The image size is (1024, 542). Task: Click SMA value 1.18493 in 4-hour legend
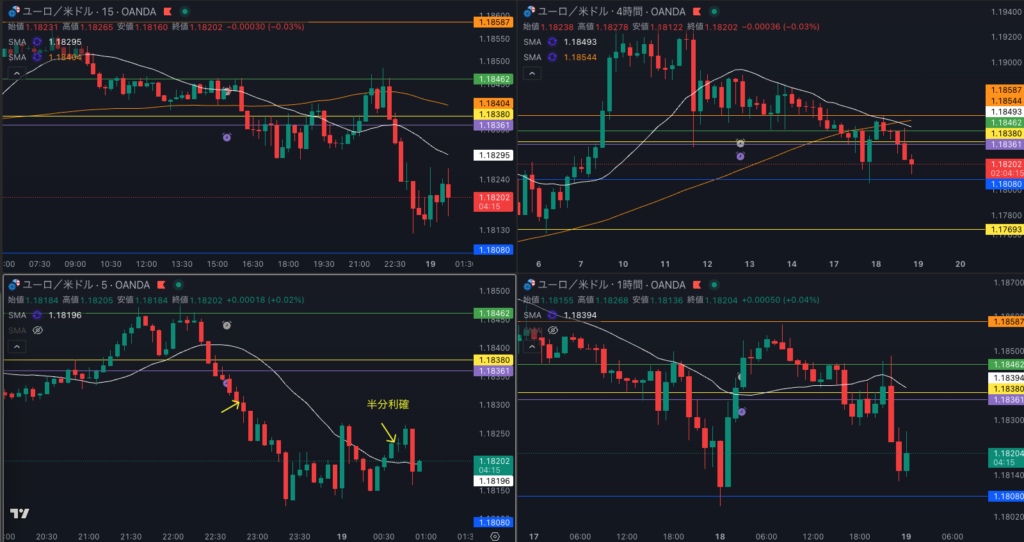pos(580,42)
